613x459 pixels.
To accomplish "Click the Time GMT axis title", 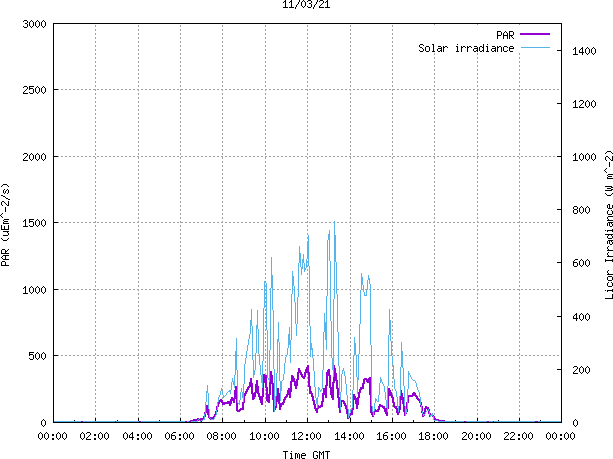I will (306, 455).
